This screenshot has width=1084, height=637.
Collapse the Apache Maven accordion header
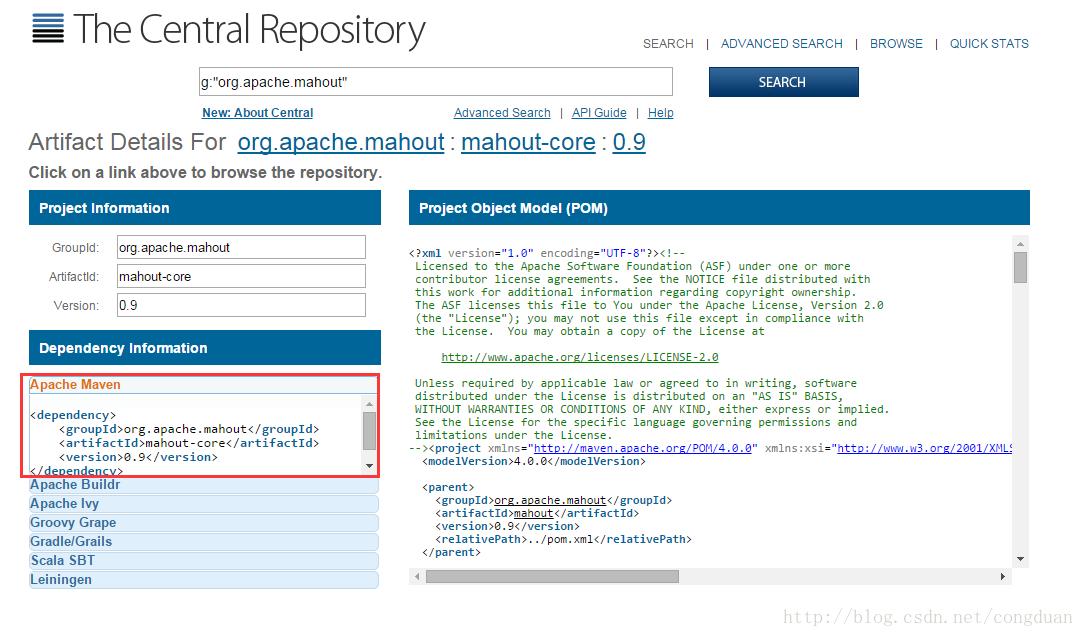203,385
